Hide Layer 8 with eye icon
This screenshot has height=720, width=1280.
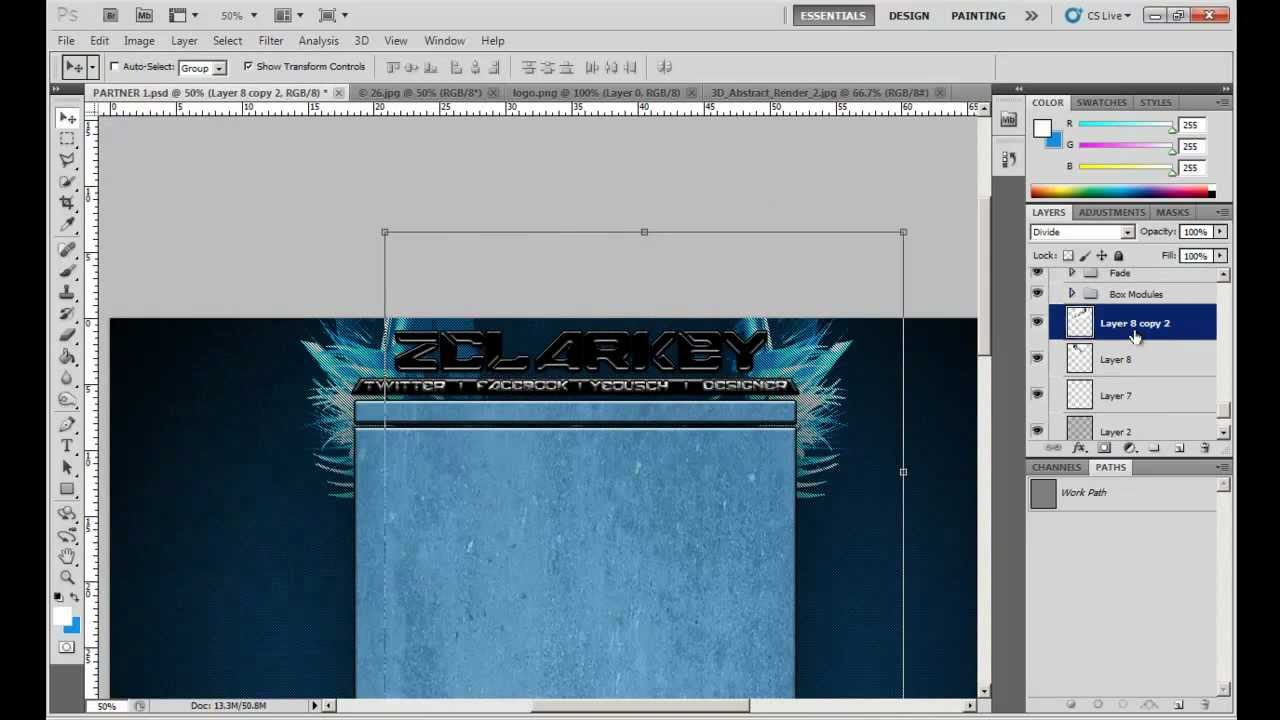pyautogui.click(x=1037, y=357)
